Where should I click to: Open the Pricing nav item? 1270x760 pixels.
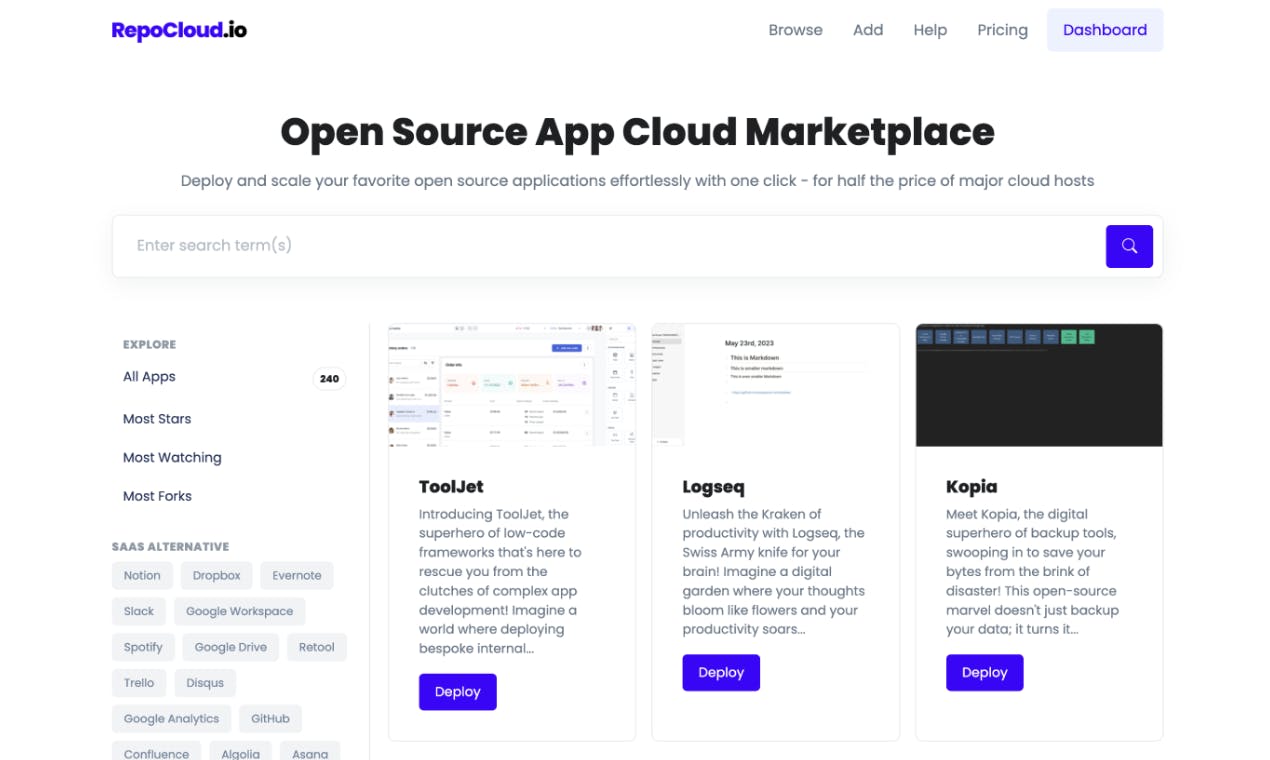point(1002,30)
